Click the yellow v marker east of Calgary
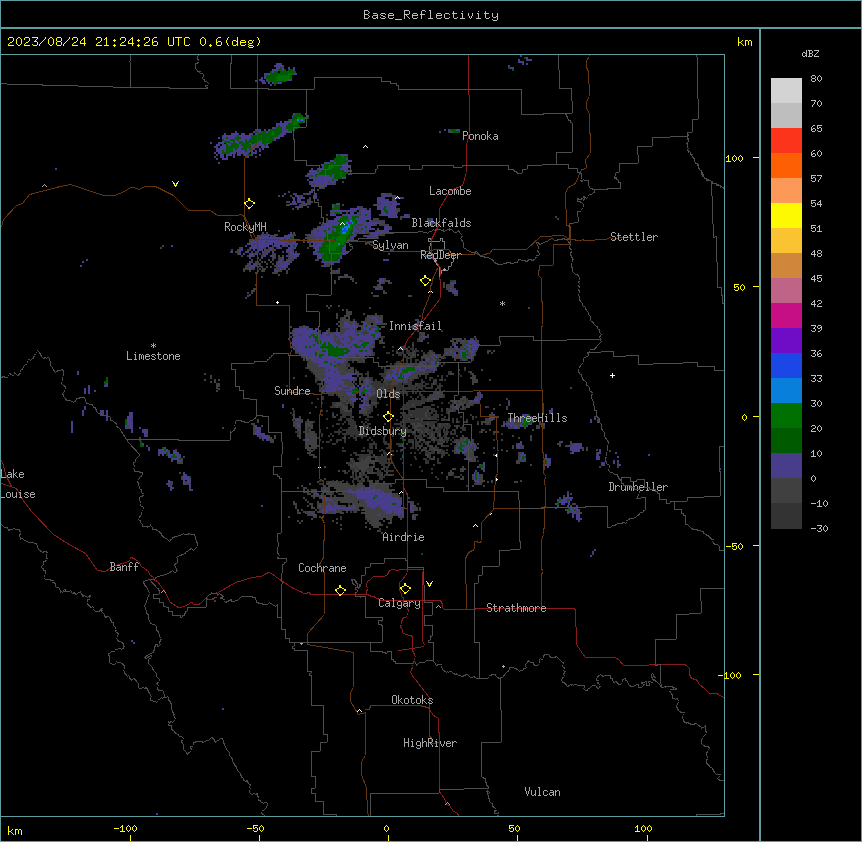Screen dimensions: 862x842 pyautogui.click(x=429, y=584)
